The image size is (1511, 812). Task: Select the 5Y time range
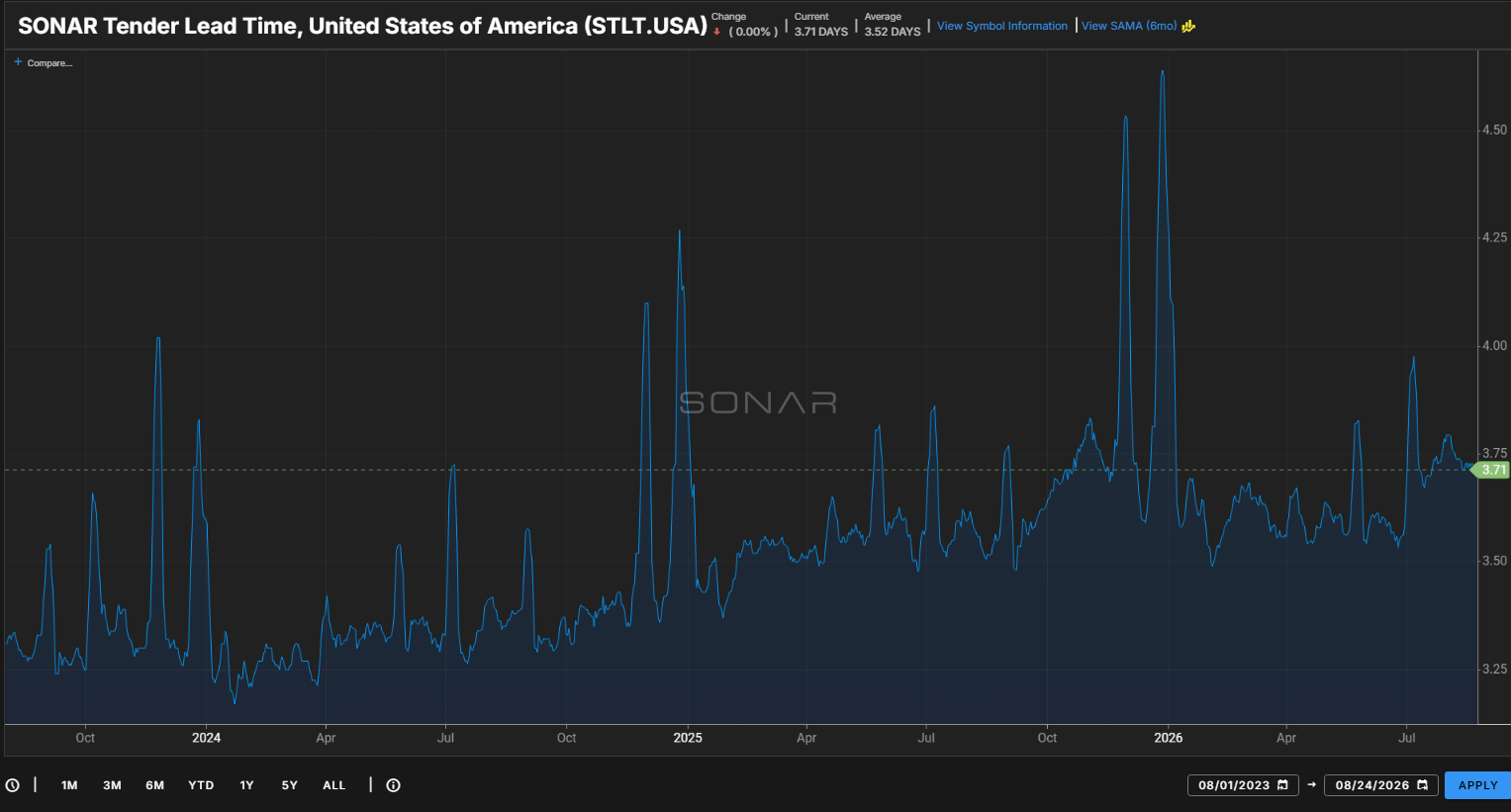(x=289, y=785)
